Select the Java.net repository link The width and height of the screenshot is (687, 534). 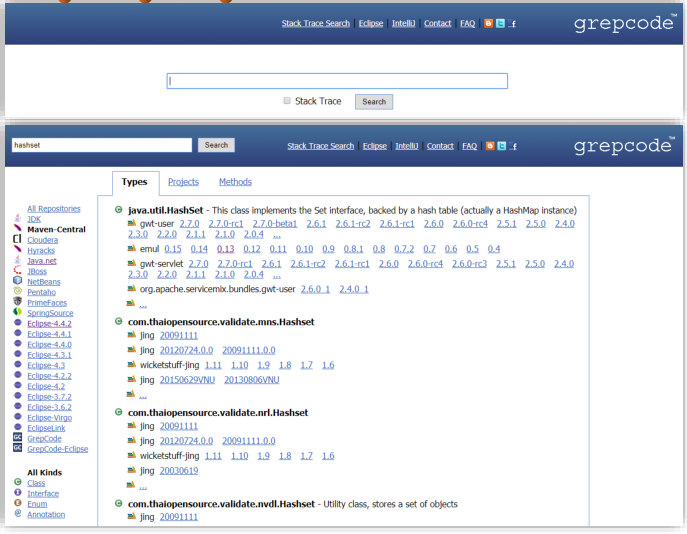point(42,261)
